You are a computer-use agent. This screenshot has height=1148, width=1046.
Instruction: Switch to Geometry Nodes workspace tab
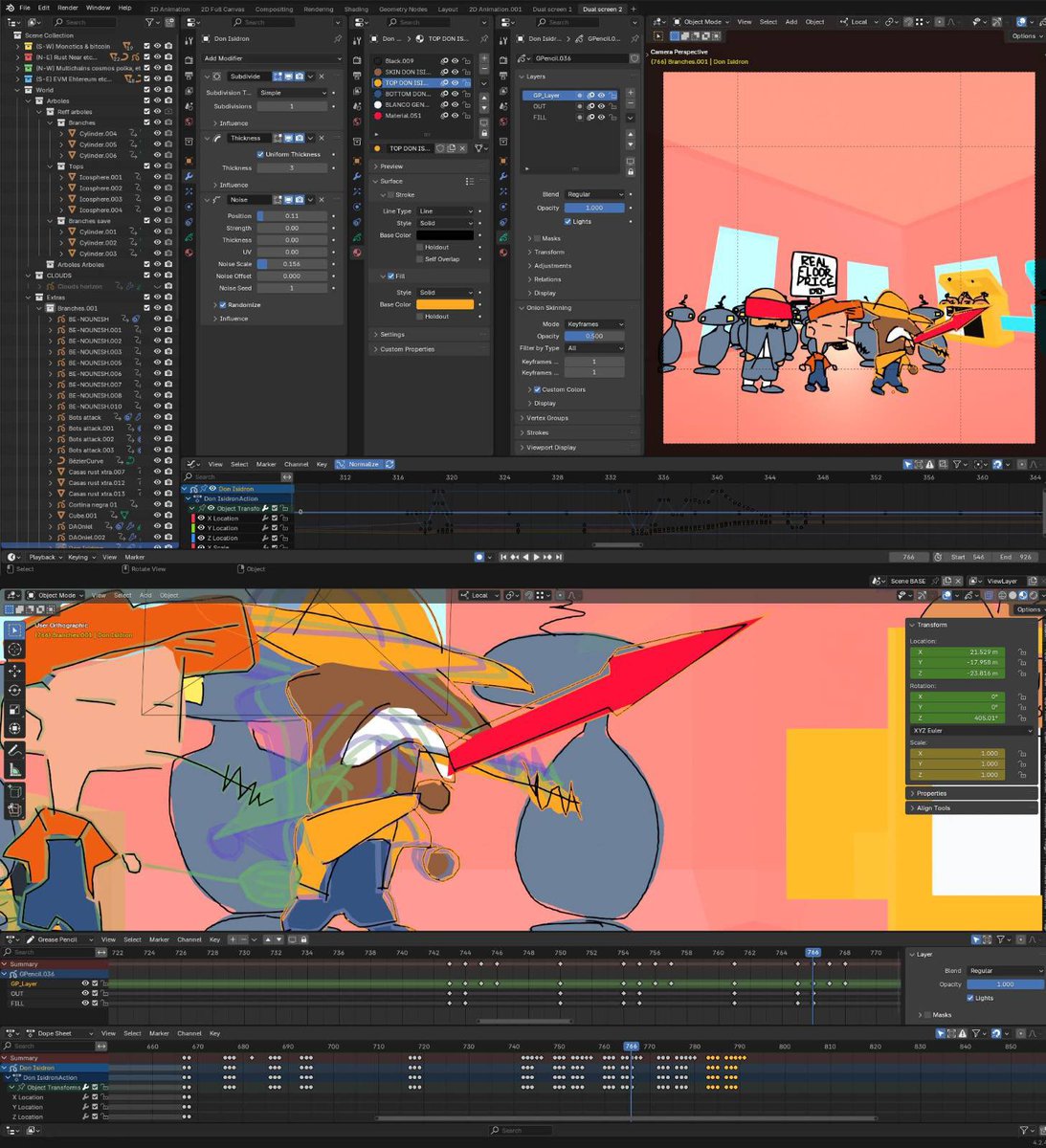(x=402, y=9)
